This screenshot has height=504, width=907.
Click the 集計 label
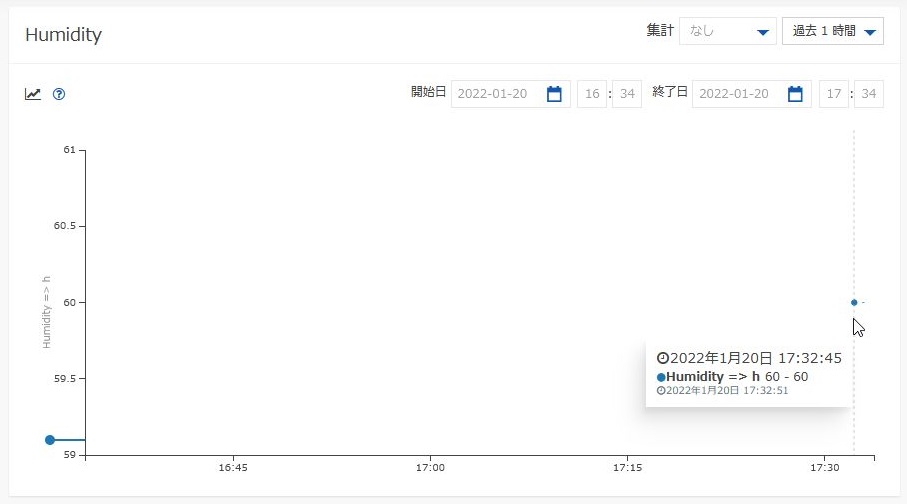660,31
